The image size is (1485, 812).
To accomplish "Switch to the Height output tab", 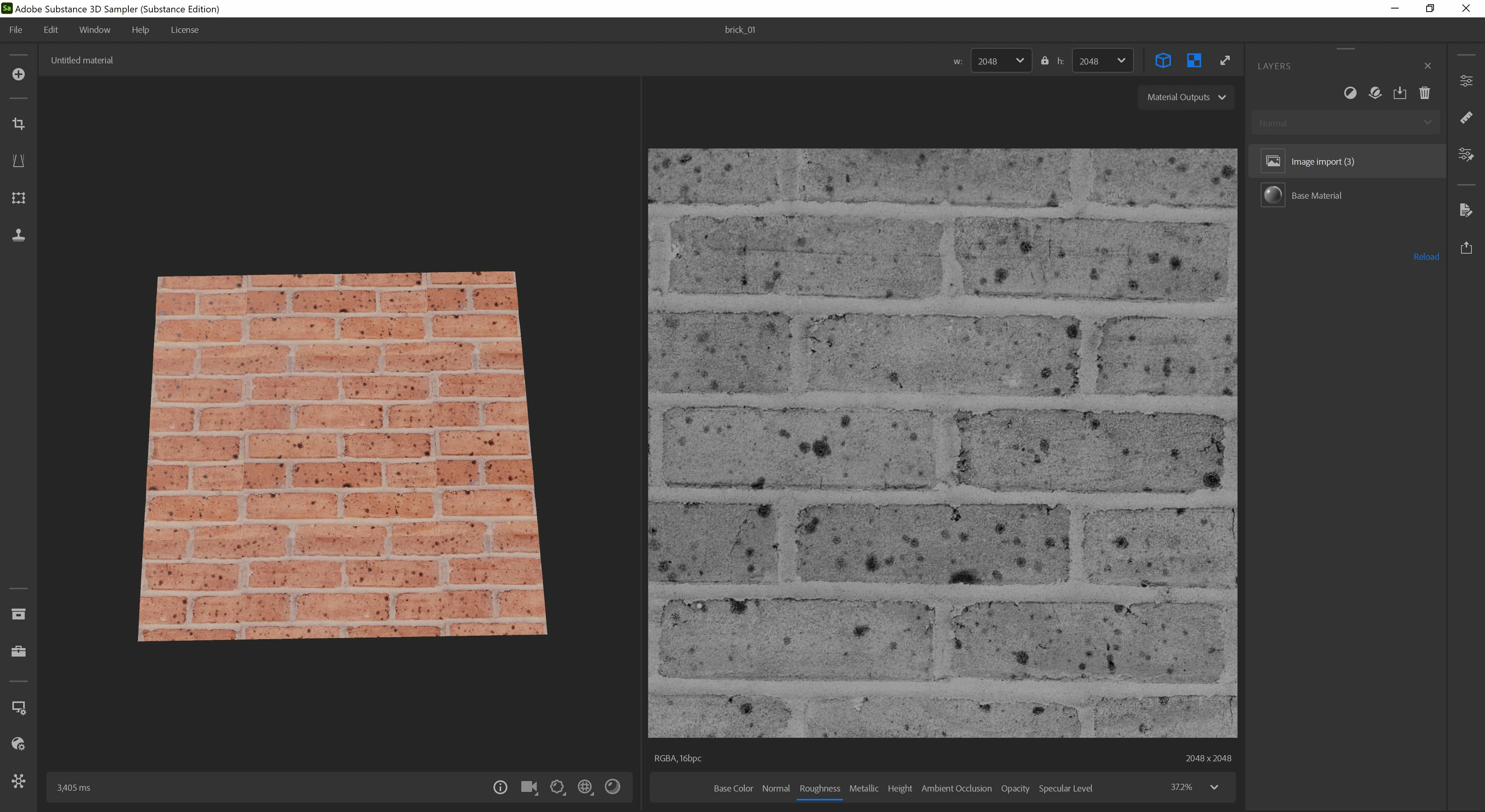I will coord(899,788).
